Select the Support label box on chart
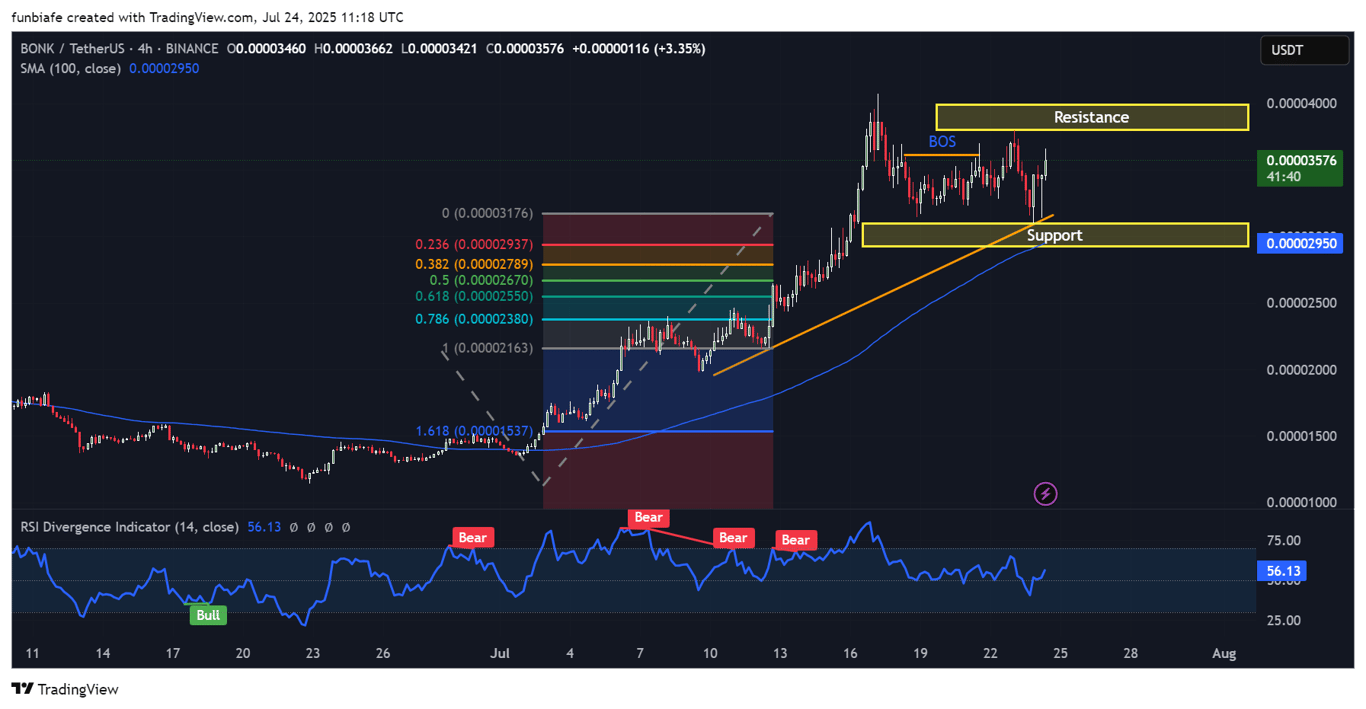The image size is (1366, 709). [x=1055, y=235]
